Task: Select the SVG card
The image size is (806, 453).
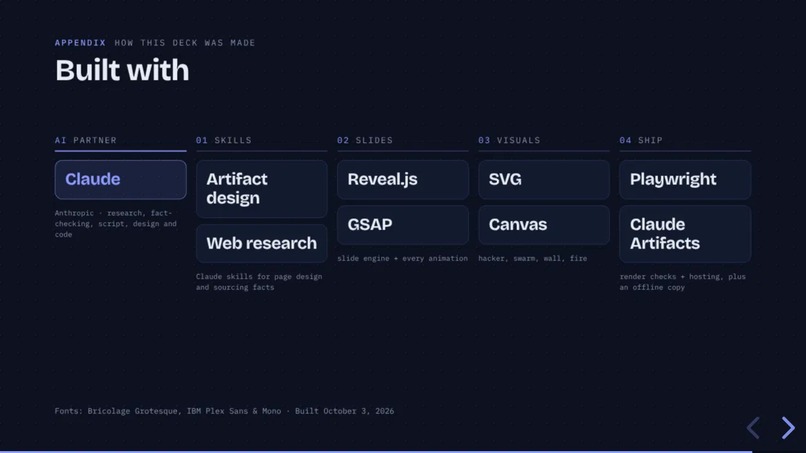Action: coord(544,179)
